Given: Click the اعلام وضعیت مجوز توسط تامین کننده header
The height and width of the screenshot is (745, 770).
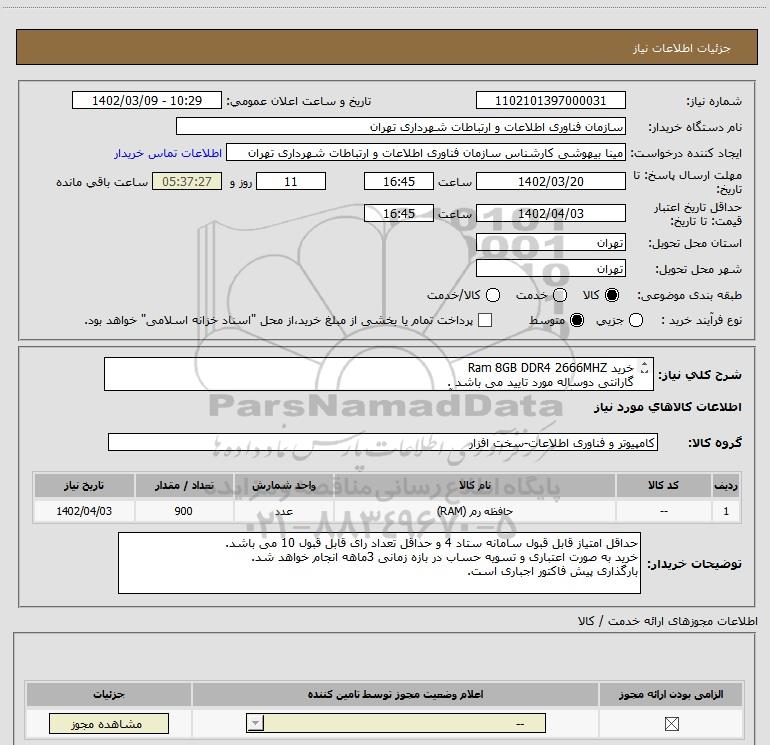Looking at the screenshot, I should tap(395, 694).
